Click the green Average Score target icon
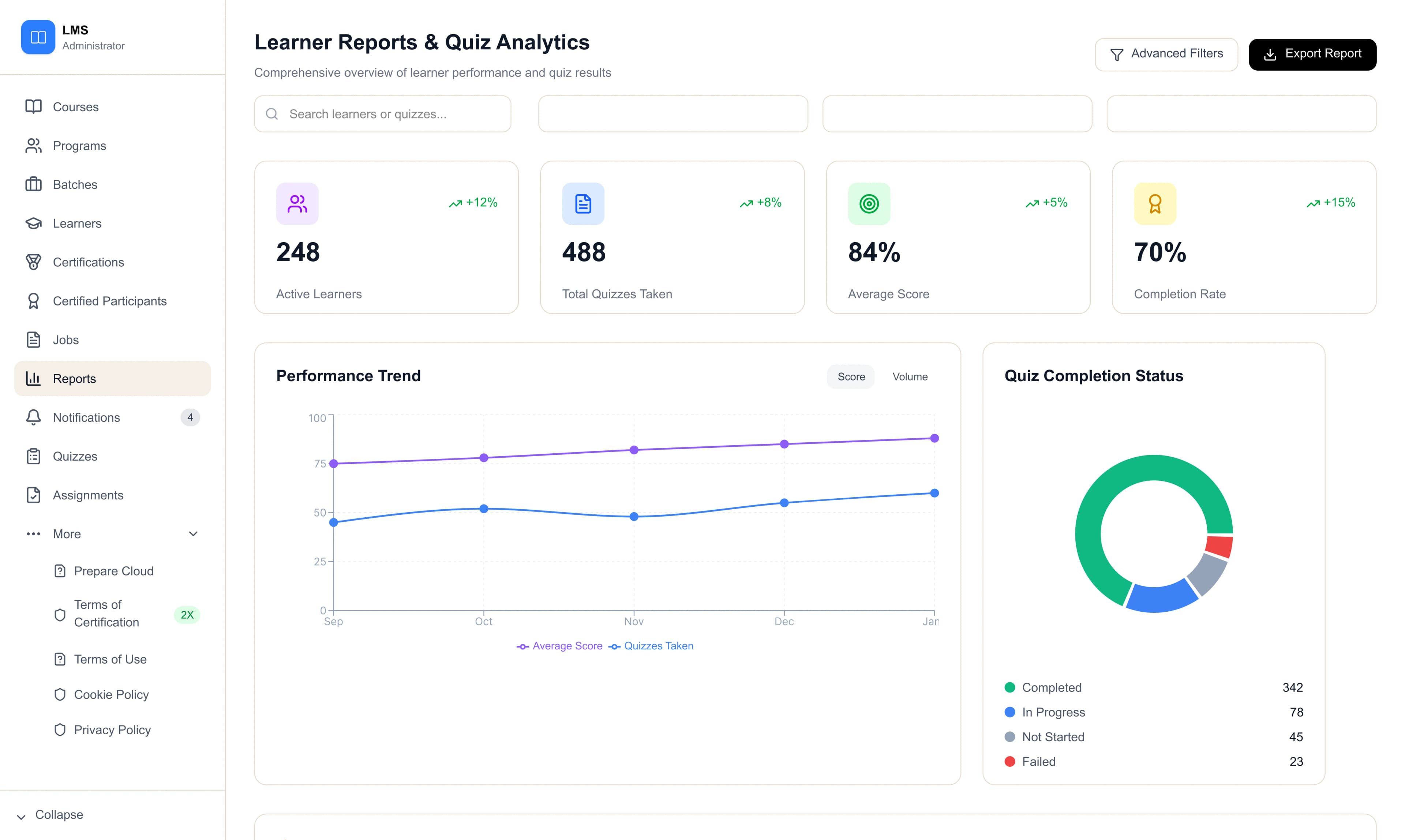Screen dimensions: 1405x840 click(x=868, y=204)
